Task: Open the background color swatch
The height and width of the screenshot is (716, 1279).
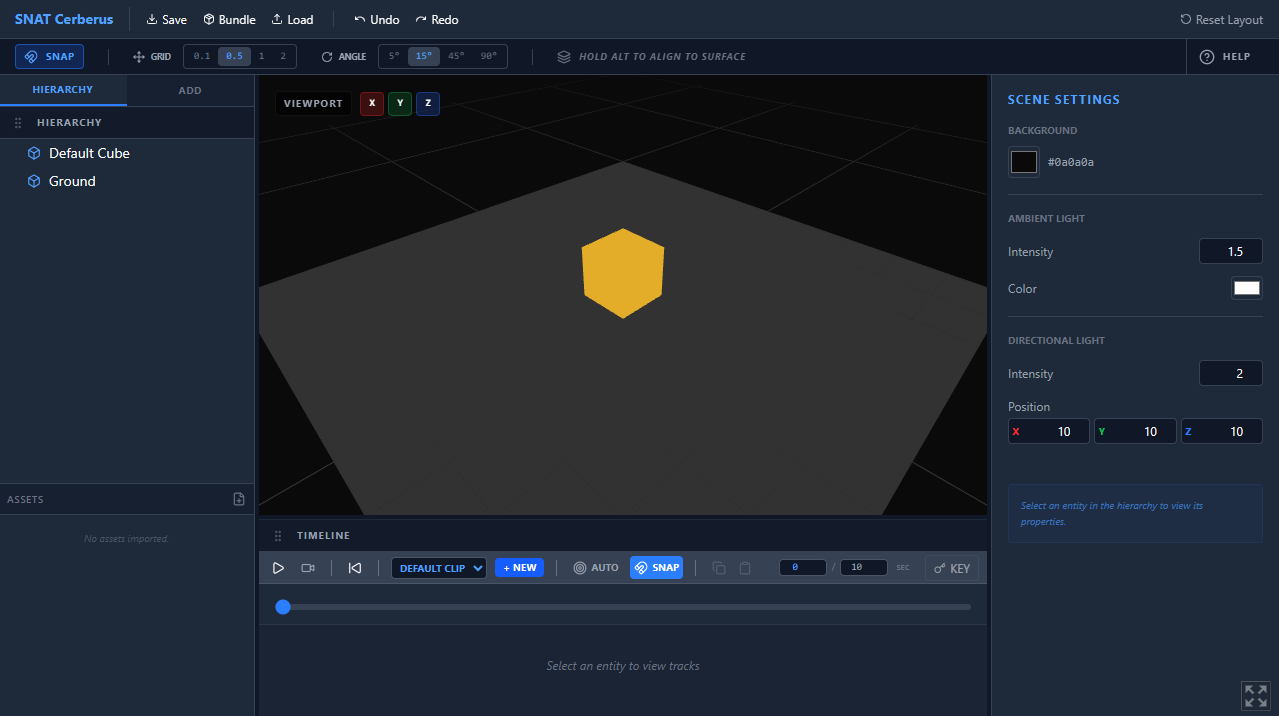Action: click(x=1024, y=162)
